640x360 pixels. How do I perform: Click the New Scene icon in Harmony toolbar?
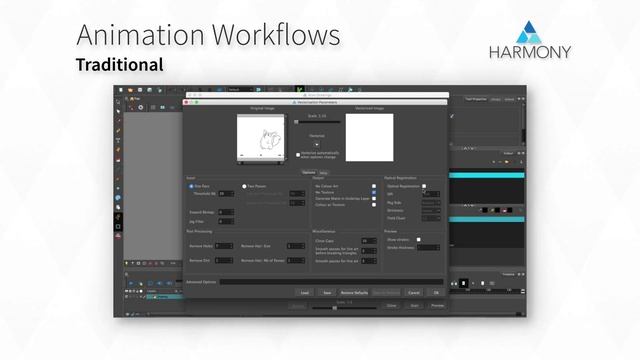click(x=121, y=89)
